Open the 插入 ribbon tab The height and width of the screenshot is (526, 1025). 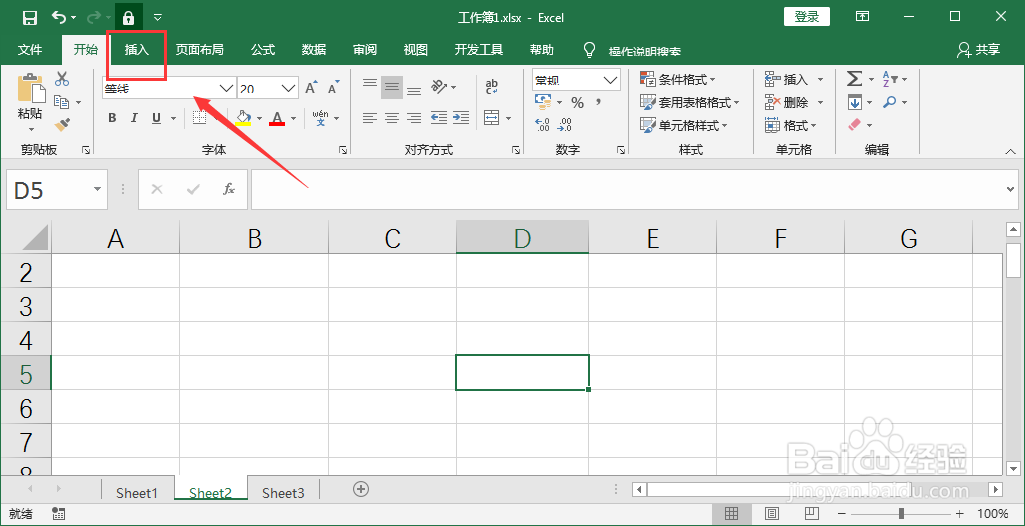click(x=137, y=50)
